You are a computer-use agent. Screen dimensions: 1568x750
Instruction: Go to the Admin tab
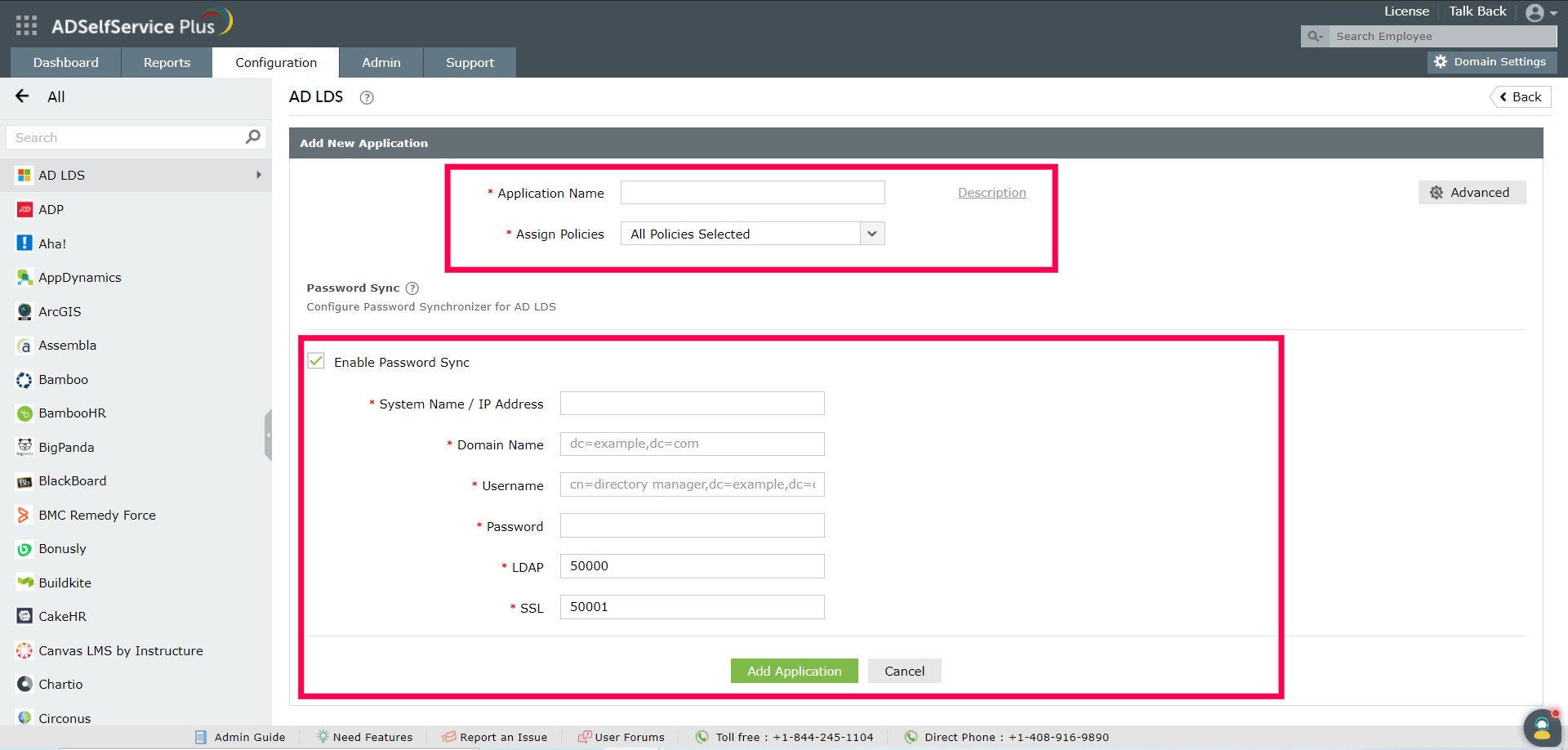[381, 63]
